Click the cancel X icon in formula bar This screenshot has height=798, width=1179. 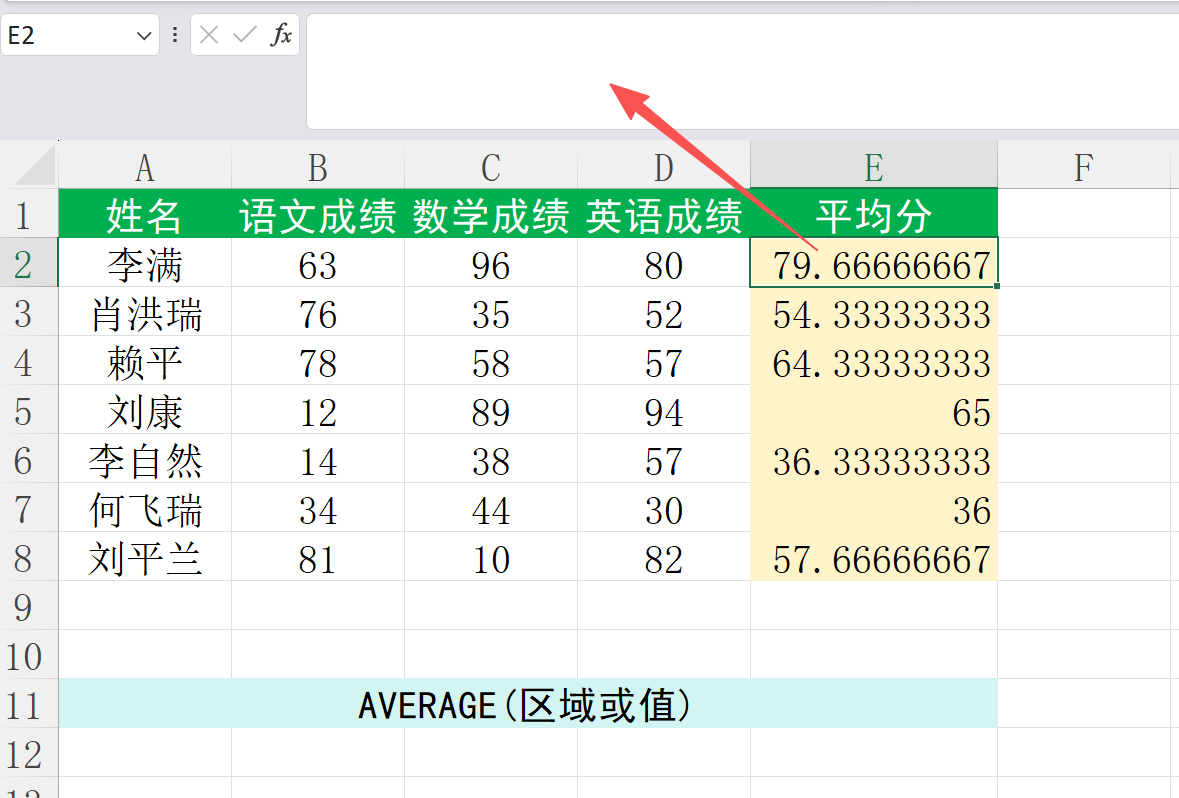pyautogui.click(x=209, y=36)
